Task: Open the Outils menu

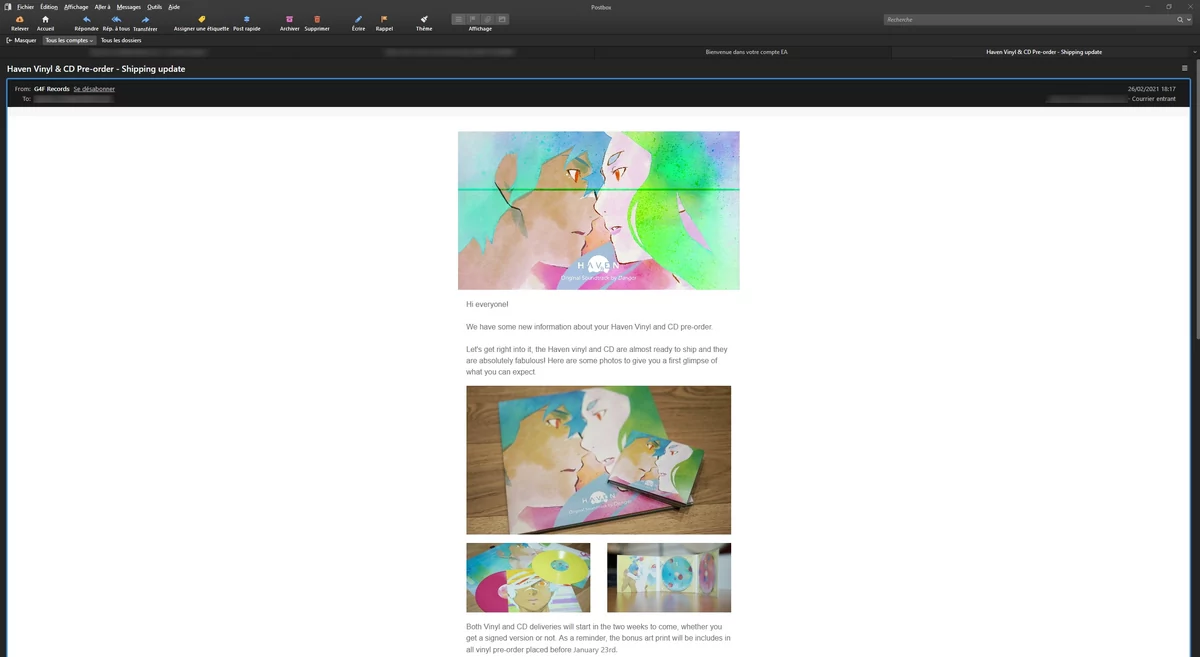Action: tap(155, 7)
